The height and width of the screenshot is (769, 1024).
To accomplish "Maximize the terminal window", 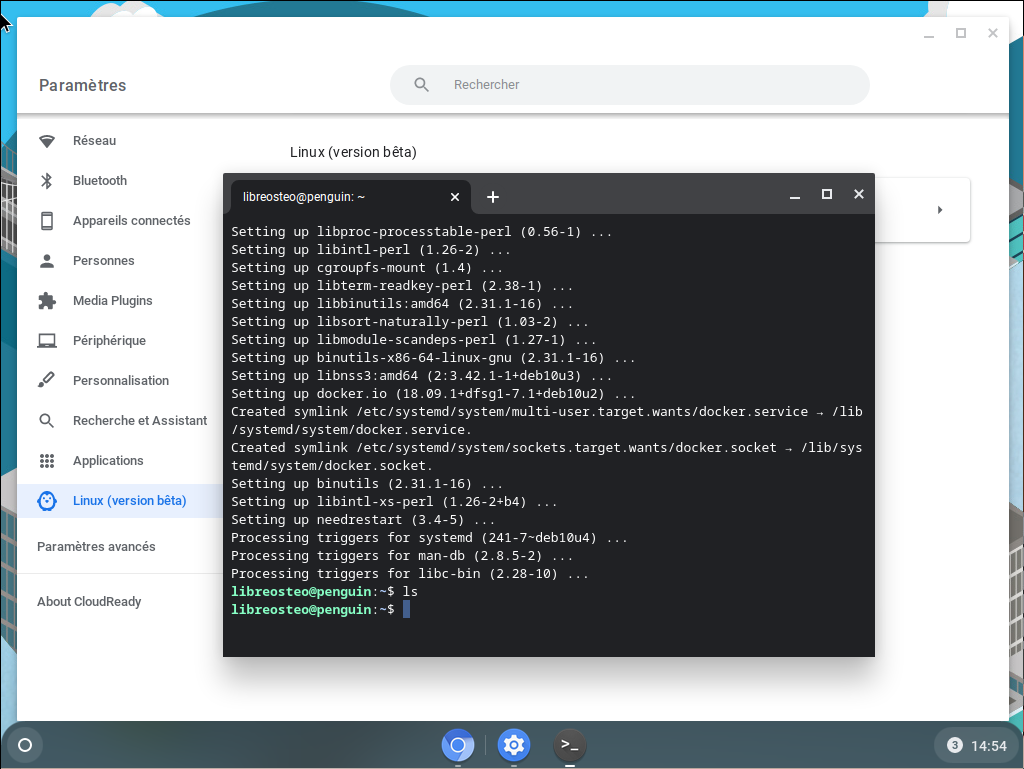I will (827, 195).
